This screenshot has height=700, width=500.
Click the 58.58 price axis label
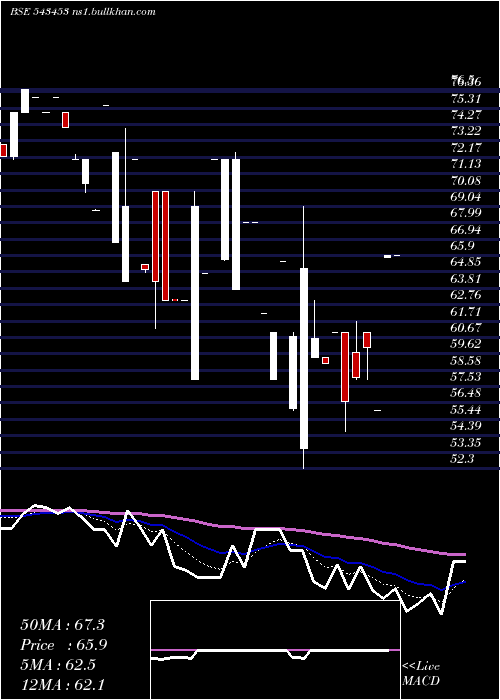(466, 360)
